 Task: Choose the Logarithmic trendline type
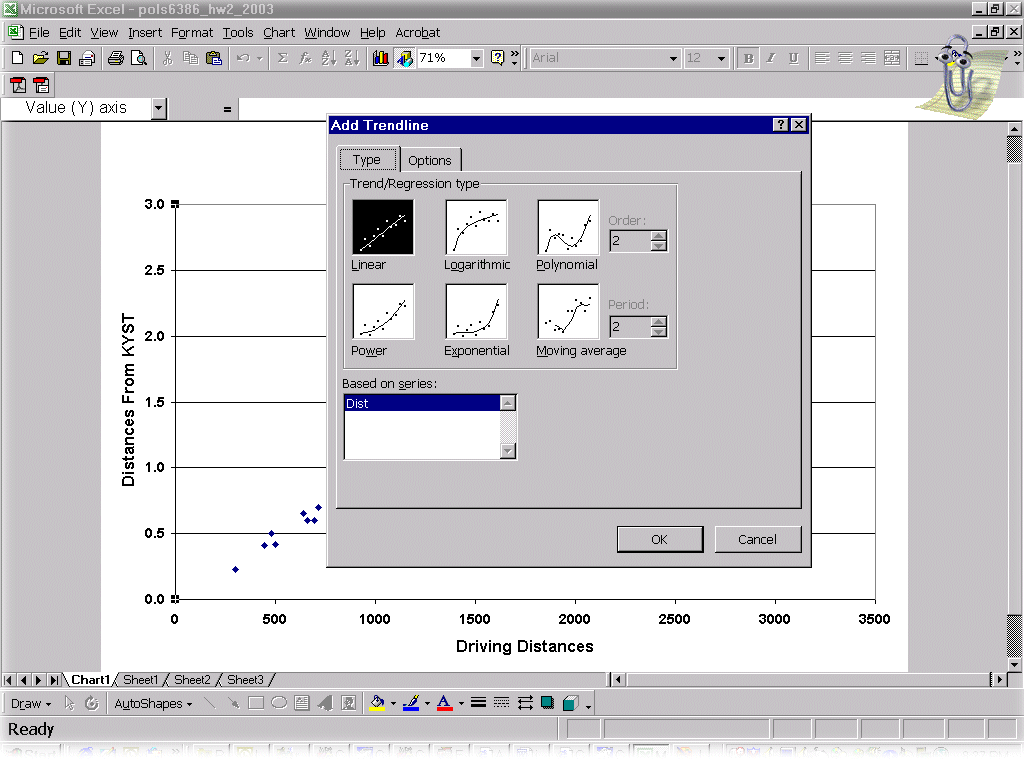tap(476, 227)
